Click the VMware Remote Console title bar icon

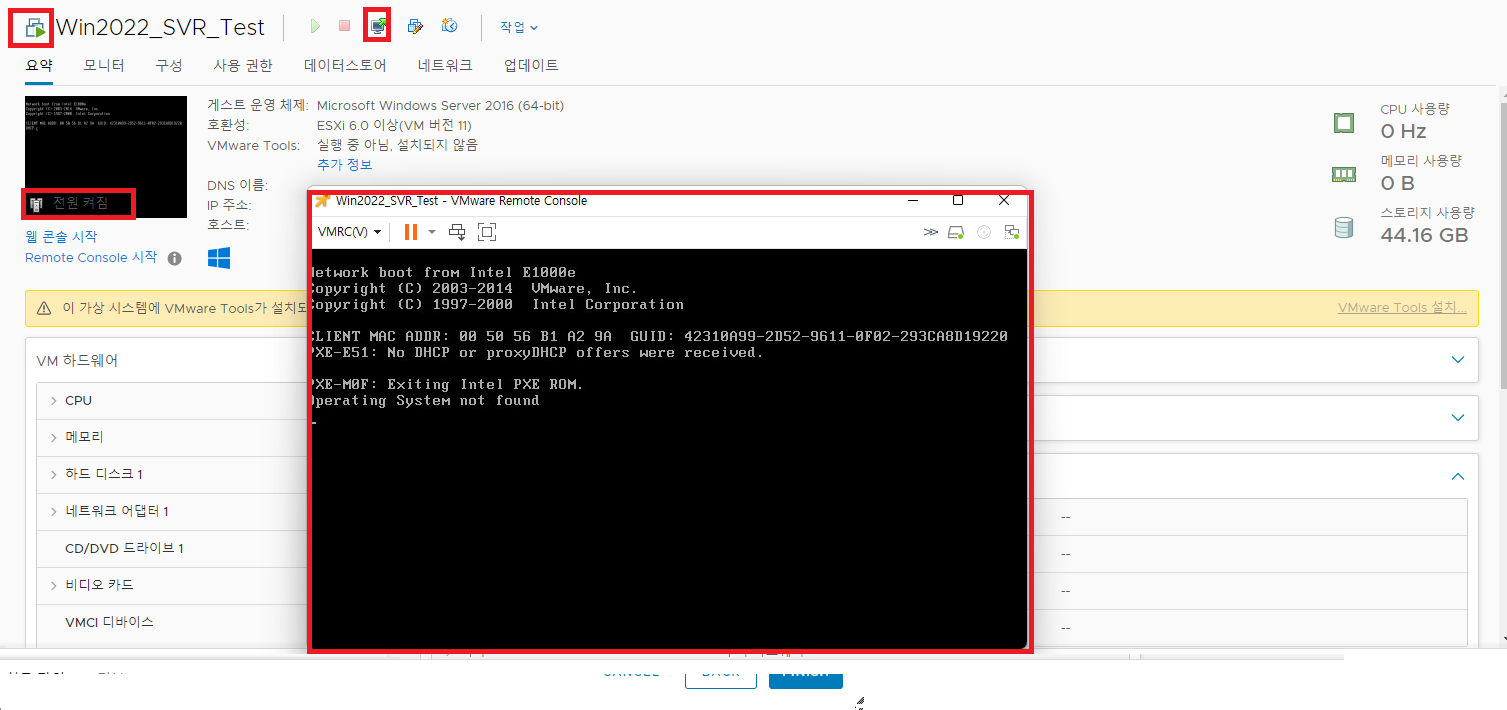322,200
